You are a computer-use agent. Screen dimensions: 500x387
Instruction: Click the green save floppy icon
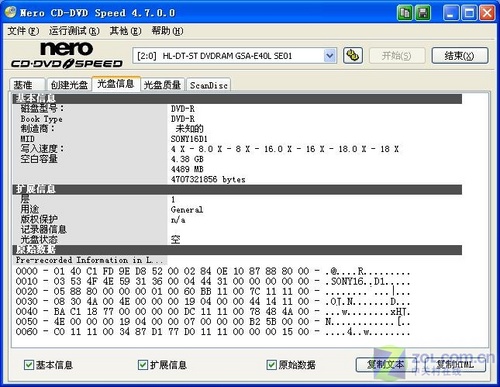click(x=423, y=13)
